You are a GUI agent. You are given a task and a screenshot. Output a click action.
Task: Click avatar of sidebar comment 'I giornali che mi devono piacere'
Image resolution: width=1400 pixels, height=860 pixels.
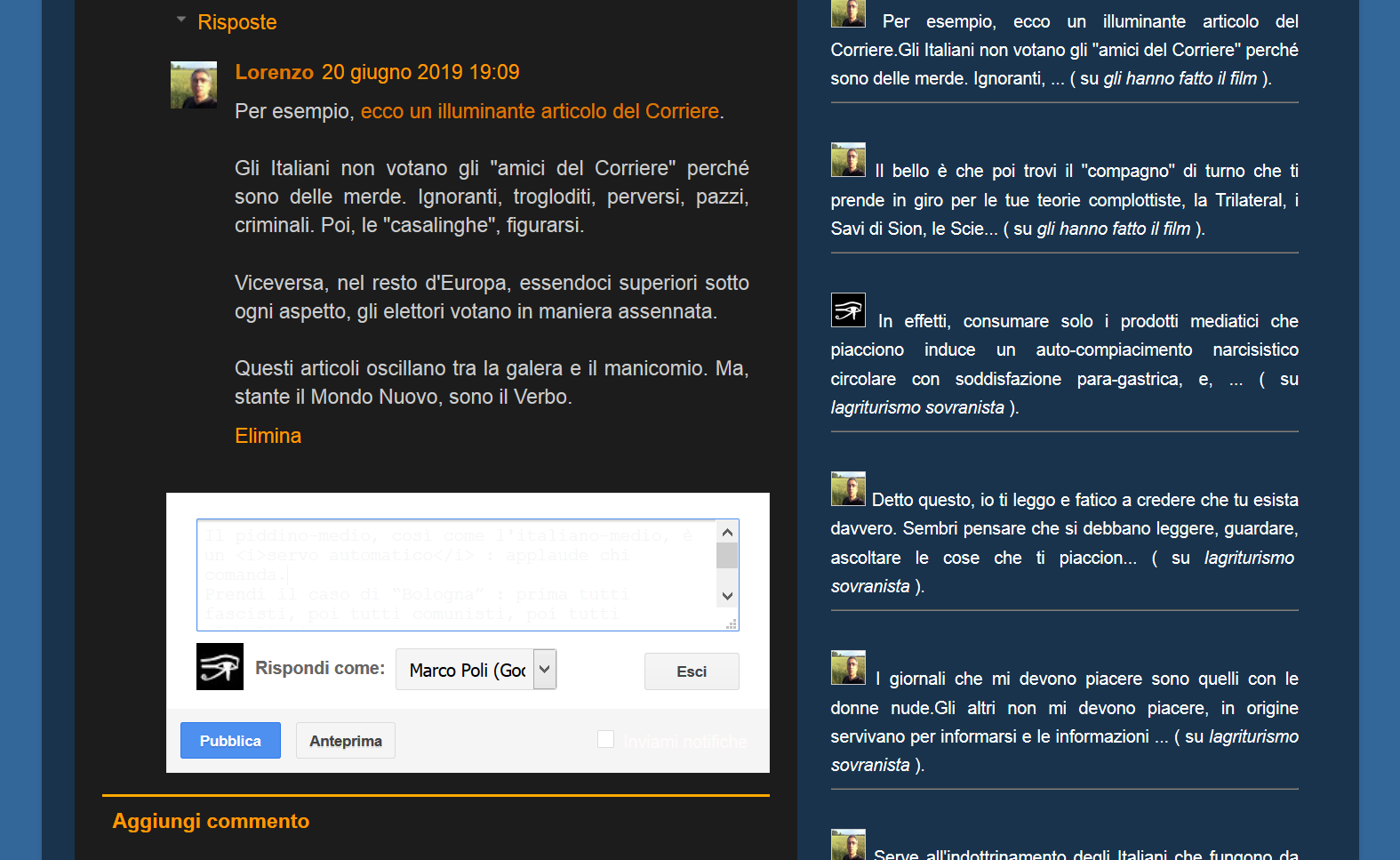pyautogui.click(x=848, y=667)
